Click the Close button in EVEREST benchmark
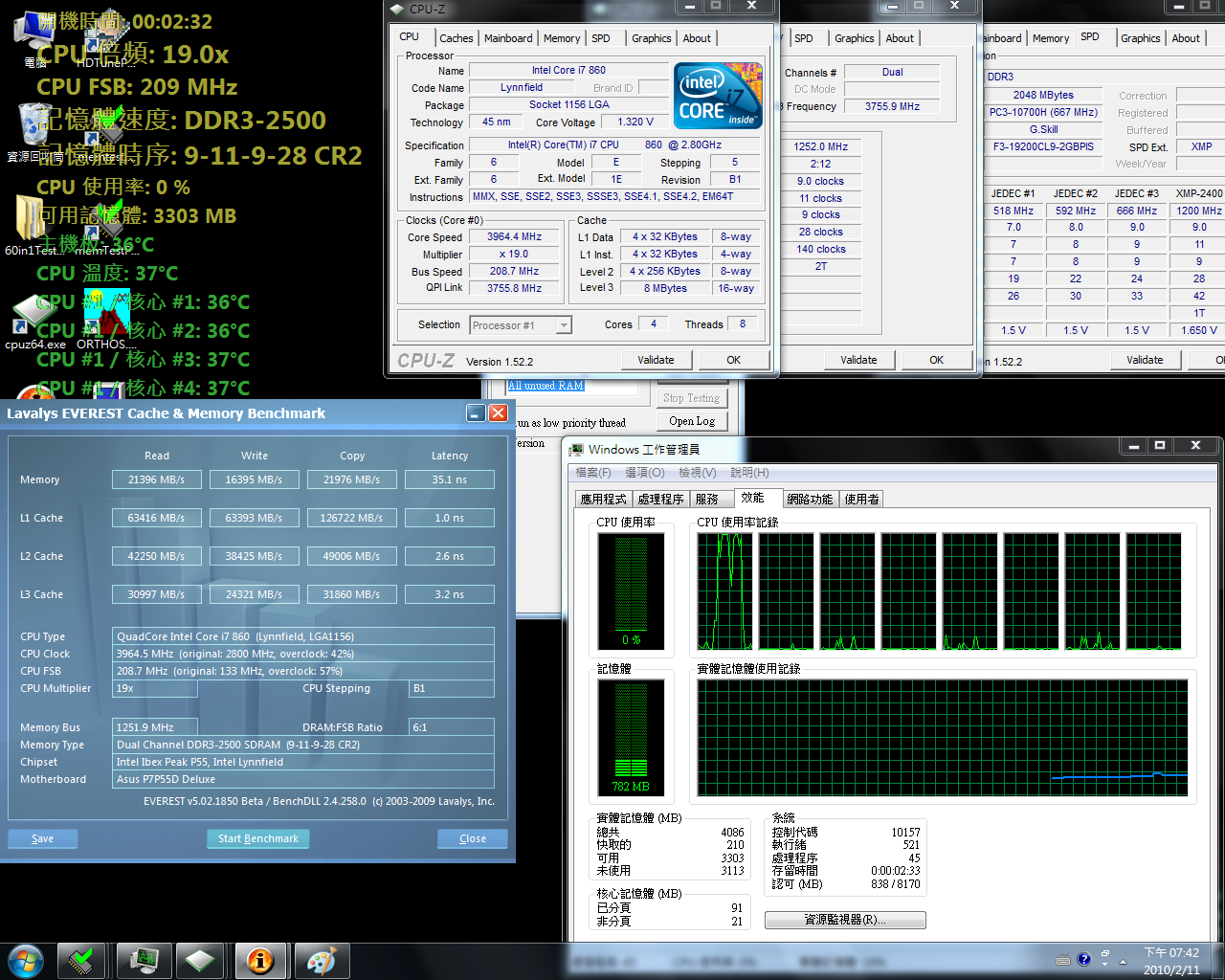 473,838
